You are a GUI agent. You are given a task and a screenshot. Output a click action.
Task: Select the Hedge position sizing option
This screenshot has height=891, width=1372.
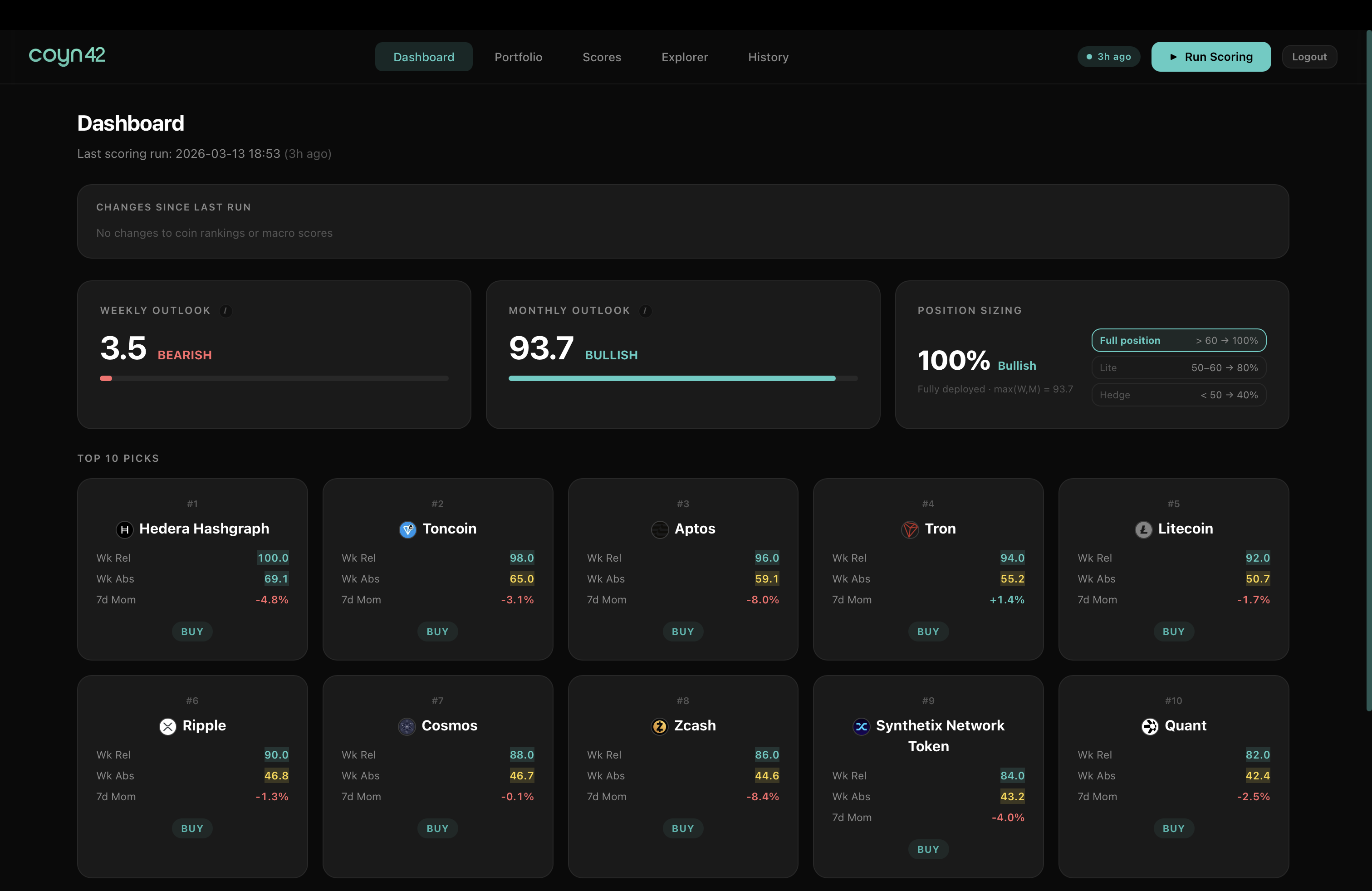tap(1178, 395)
